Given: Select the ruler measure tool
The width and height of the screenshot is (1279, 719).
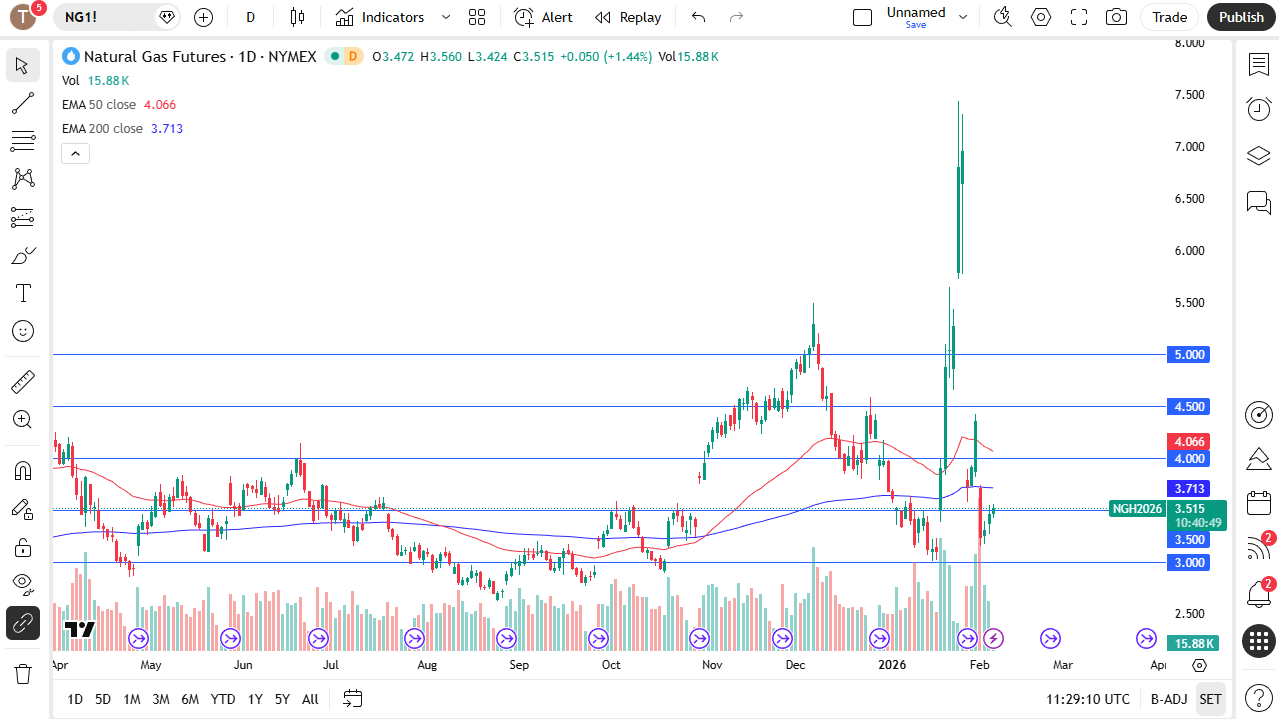Looking at the screenshot, I should [x=22, y=382].
